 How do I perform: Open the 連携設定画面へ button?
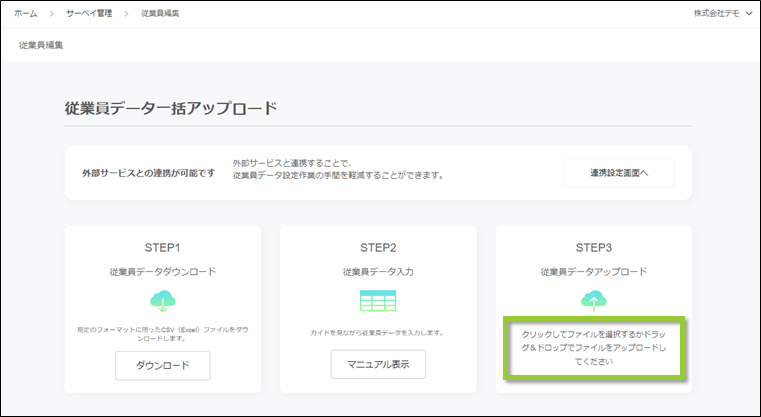(618, 173)
